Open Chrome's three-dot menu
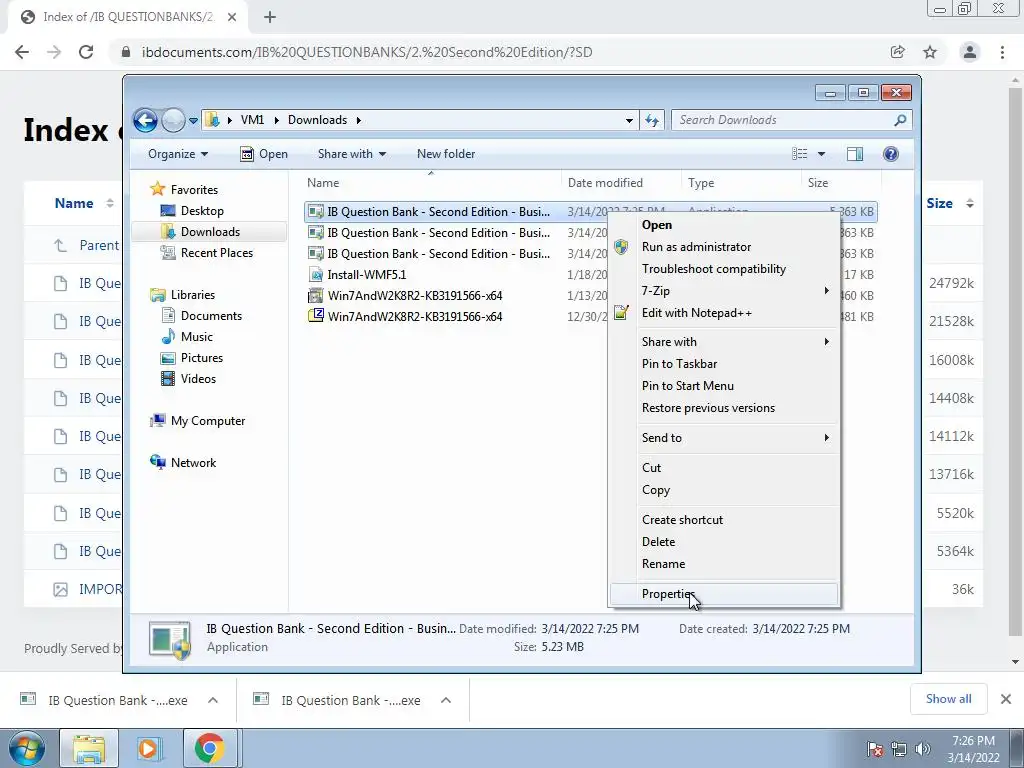This screenshot has height=768, width=1024. pyautogui.click(x=1002, y=52)
